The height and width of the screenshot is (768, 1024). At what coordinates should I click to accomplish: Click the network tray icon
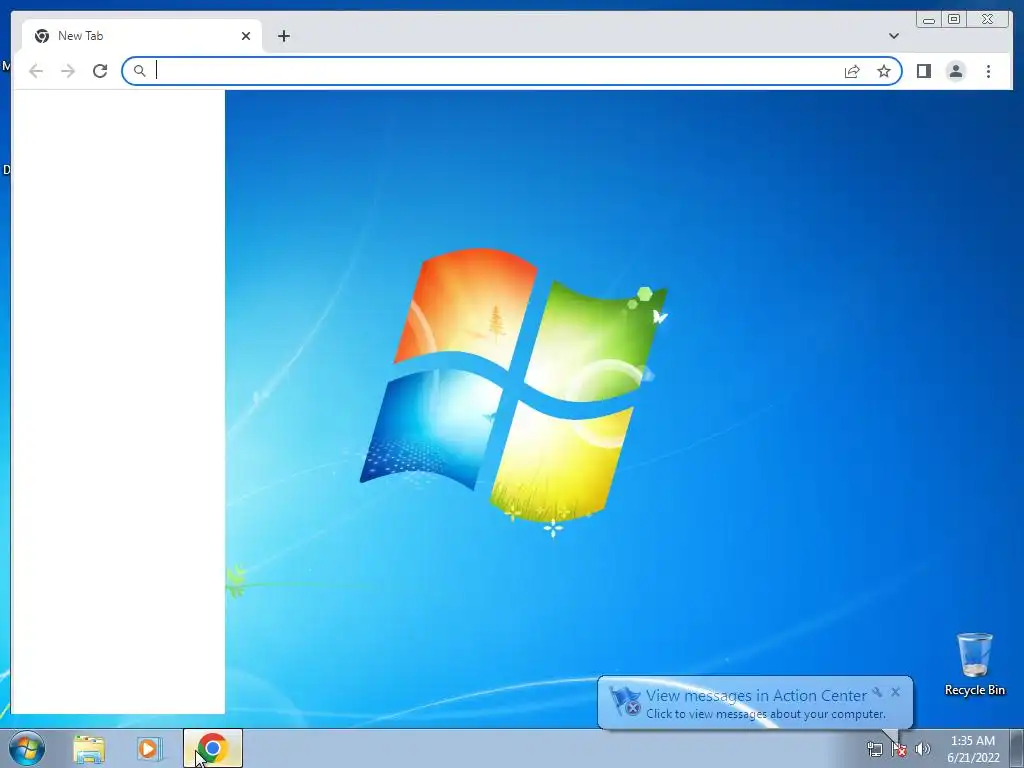click(x=874, y=748)
